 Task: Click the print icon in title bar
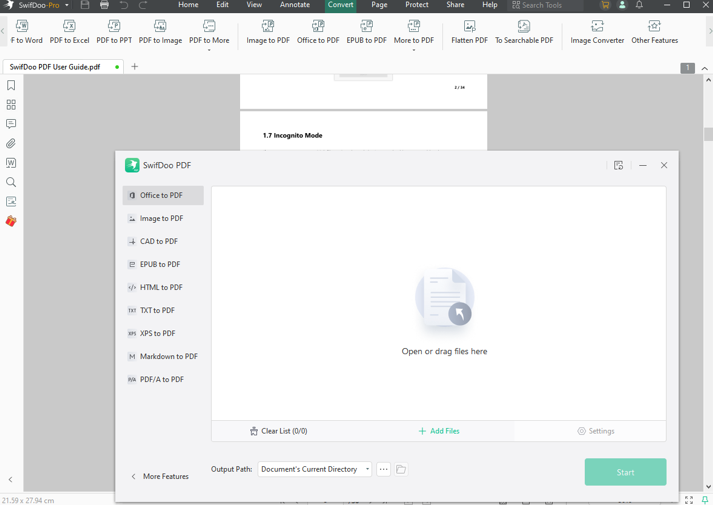104,5
